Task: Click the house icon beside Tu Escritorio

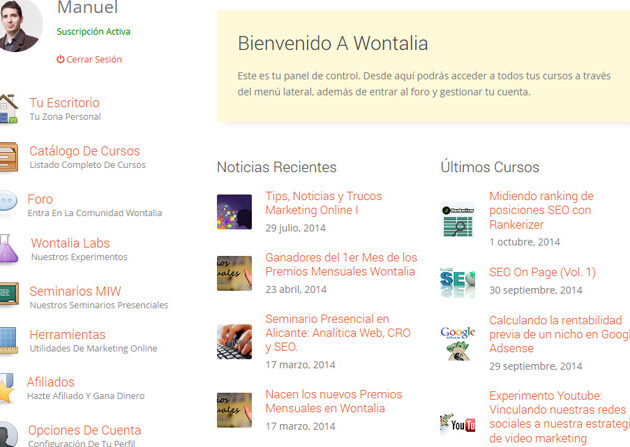Action: coord(8,108)
